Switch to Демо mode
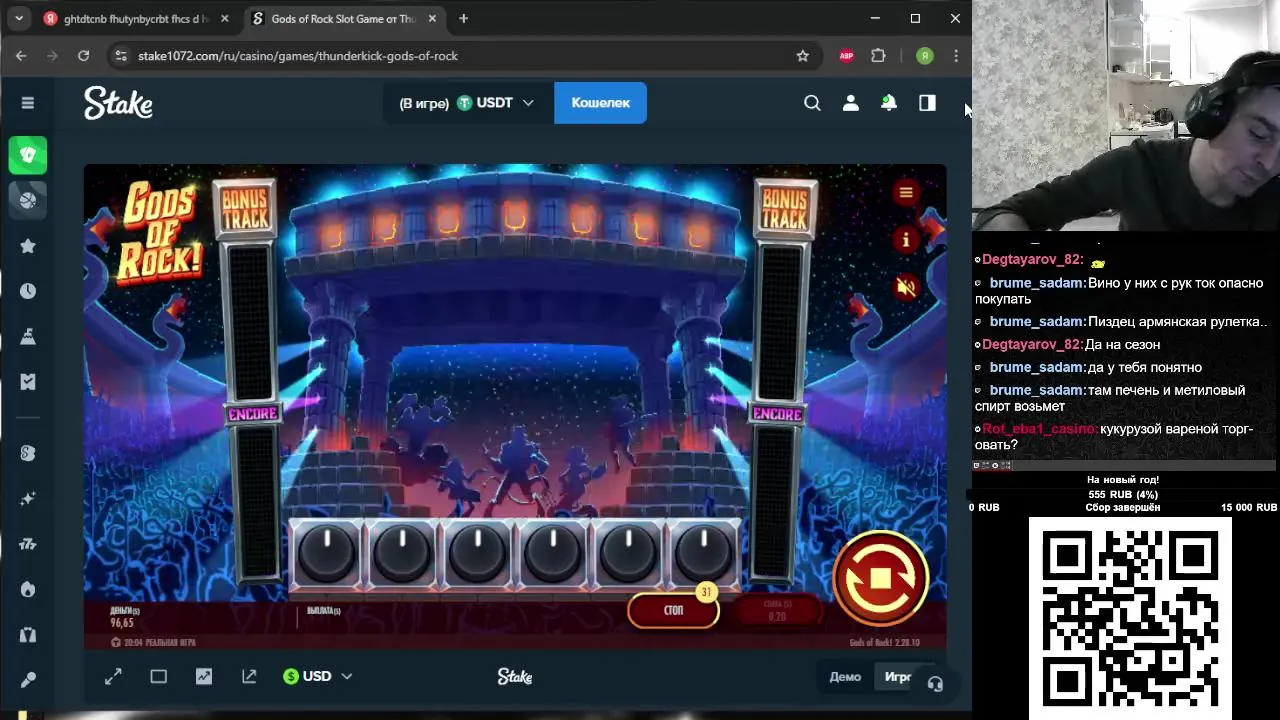1280x720 pixels. coord(845,677)
